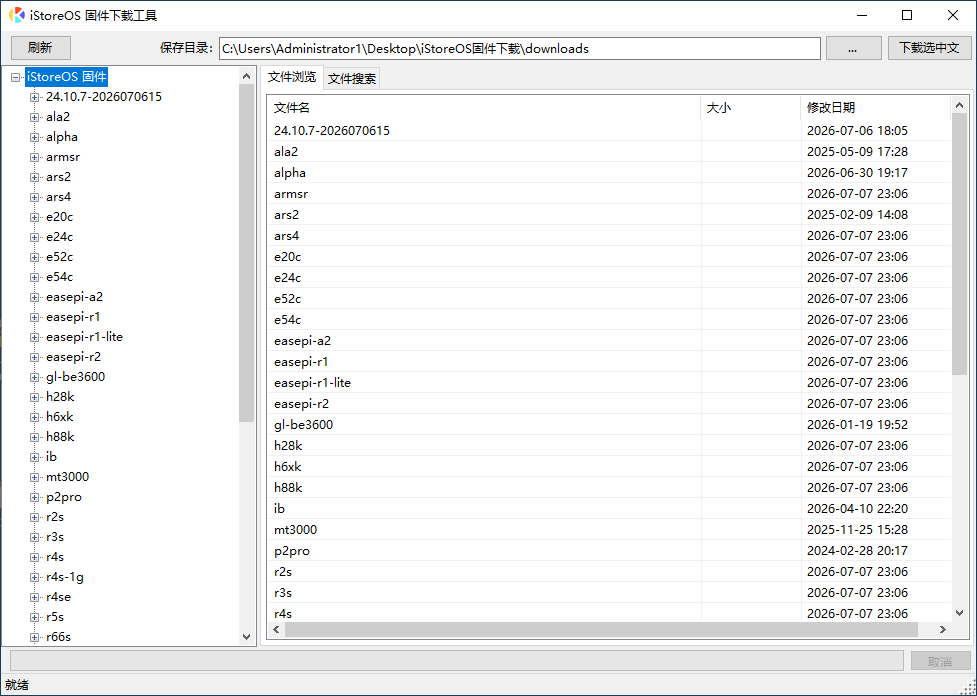Click file list horizontal scroll-right arrow

tap(943, 629)
